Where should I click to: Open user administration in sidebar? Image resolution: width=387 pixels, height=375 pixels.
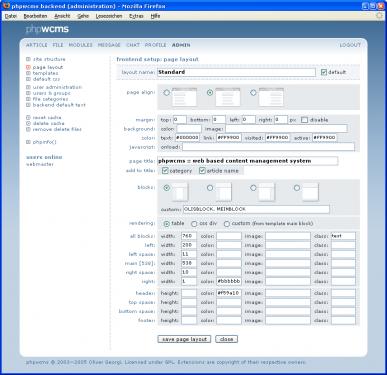57,87
